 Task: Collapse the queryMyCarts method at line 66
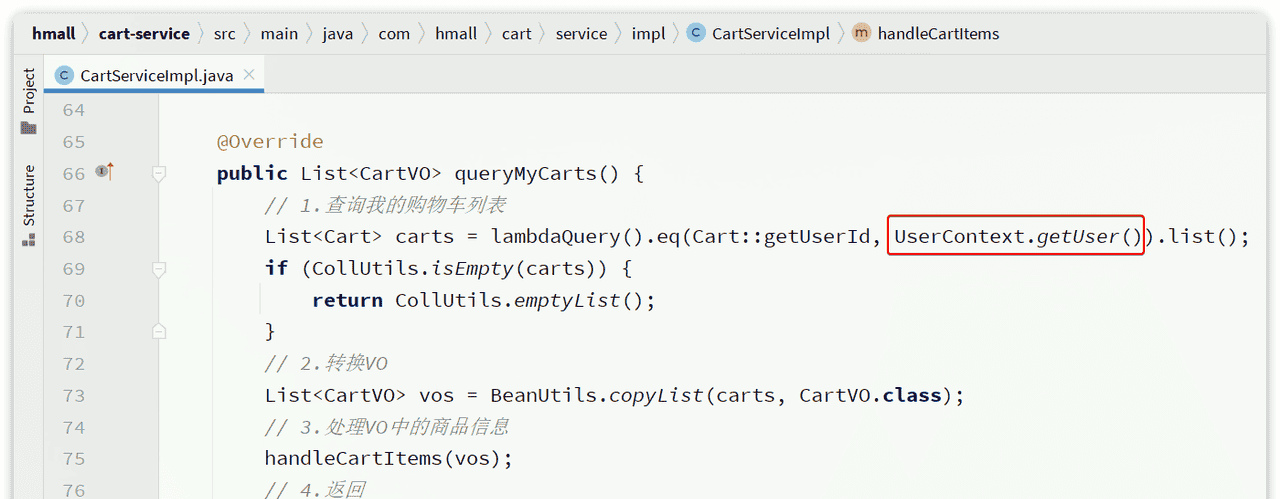pyautogui.click(x=158, y=173)
